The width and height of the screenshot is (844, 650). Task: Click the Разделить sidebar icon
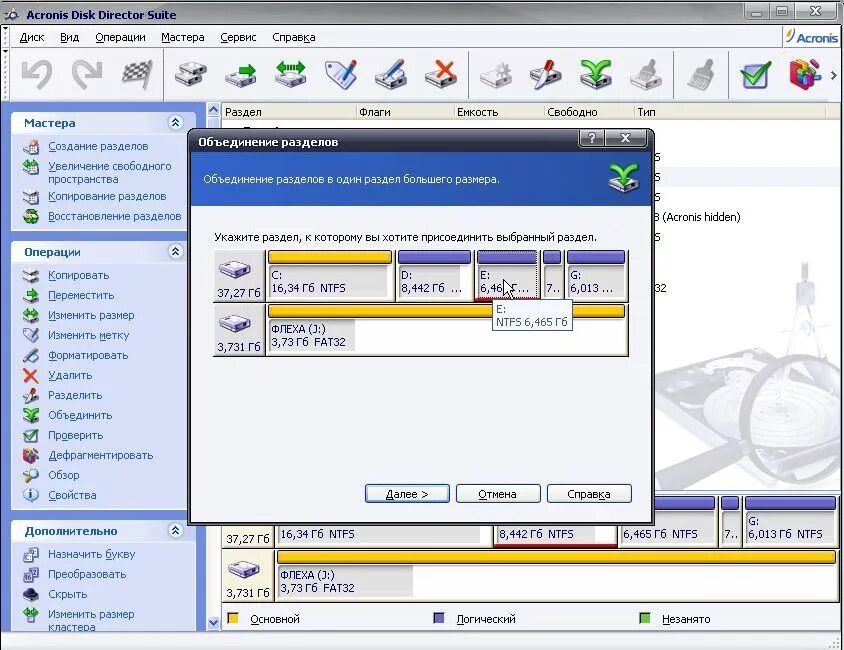pos(31,395)
